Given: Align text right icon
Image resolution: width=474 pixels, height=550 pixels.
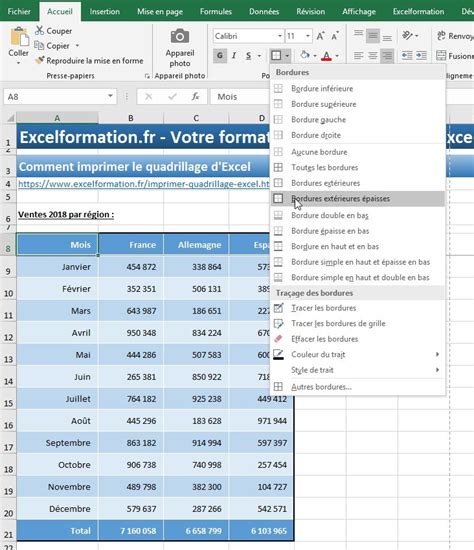Looking at the screenshot, I should coord(387,55).
